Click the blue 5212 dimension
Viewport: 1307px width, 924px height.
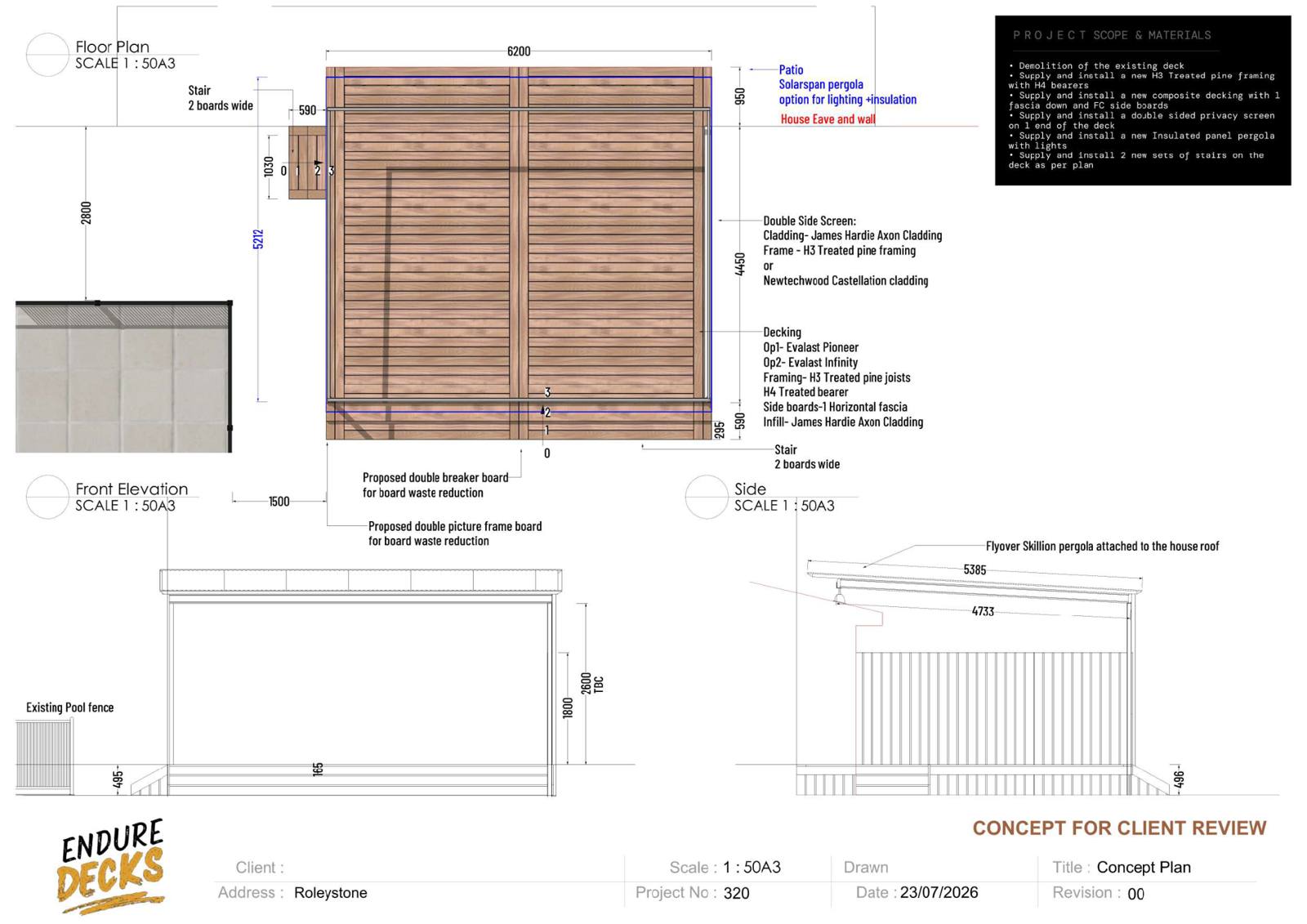[x=258, y=239]
